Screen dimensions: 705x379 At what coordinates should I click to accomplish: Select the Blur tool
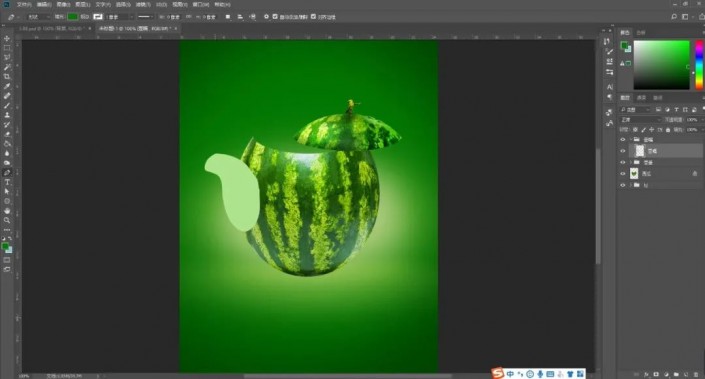point(7,153)
